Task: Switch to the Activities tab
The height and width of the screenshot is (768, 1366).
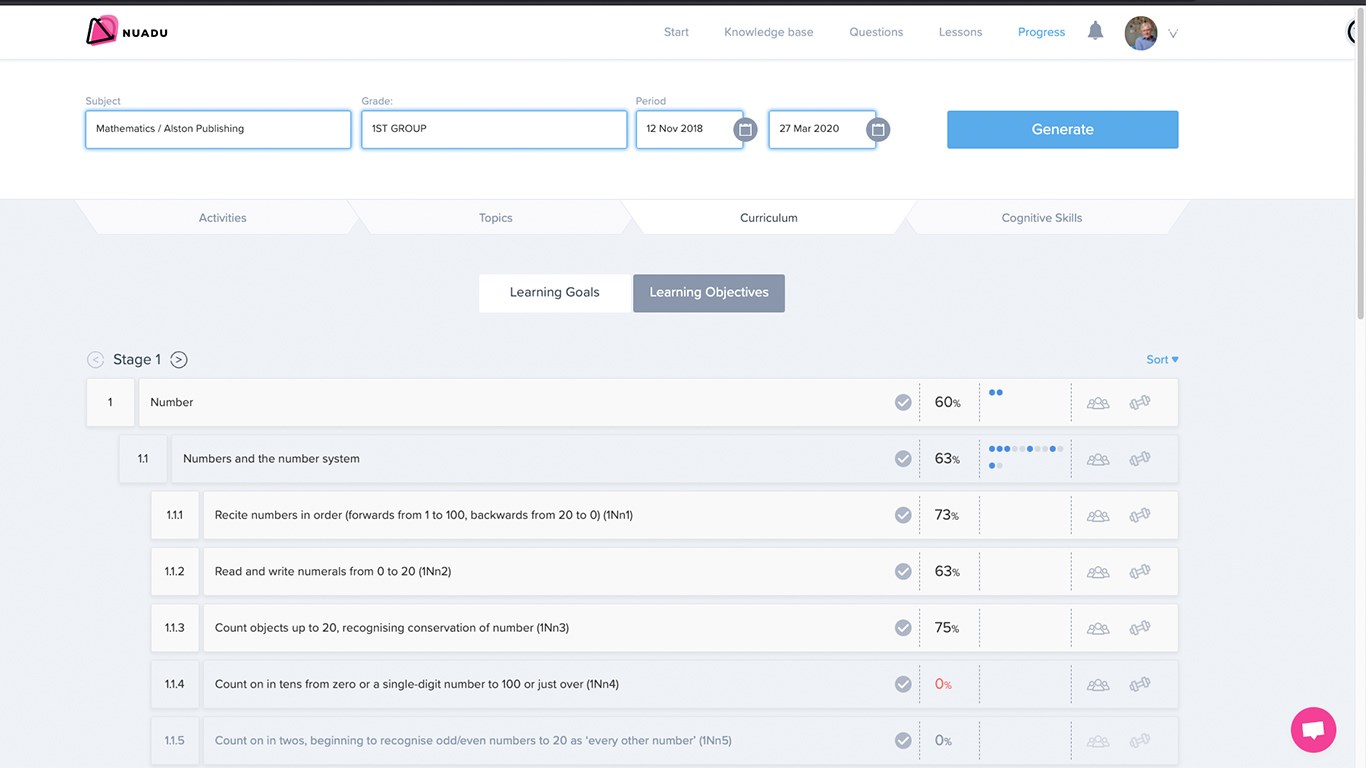Action: [222, 218]
